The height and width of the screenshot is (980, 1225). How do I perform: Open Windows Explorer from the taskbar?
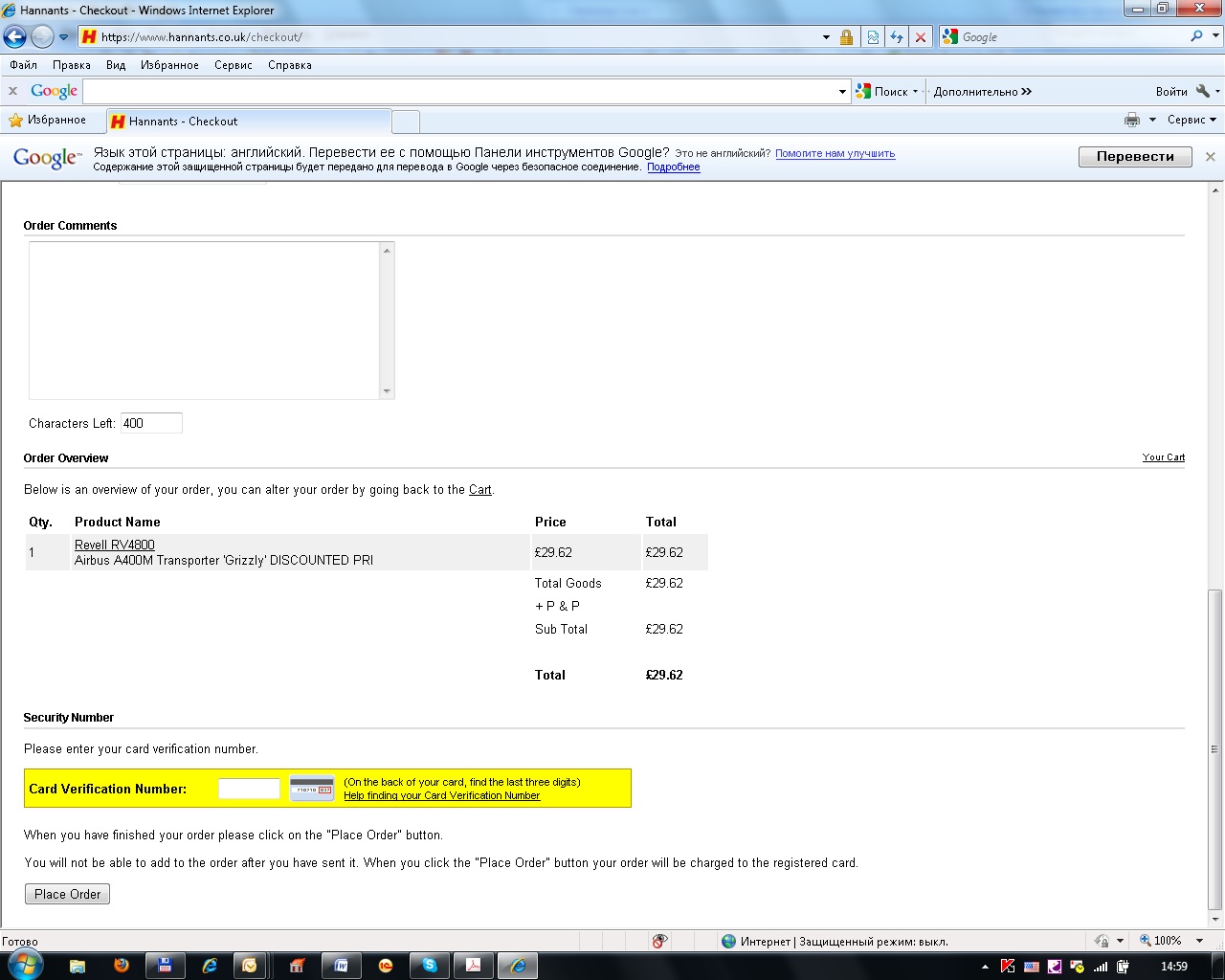(x=78, y=967)
